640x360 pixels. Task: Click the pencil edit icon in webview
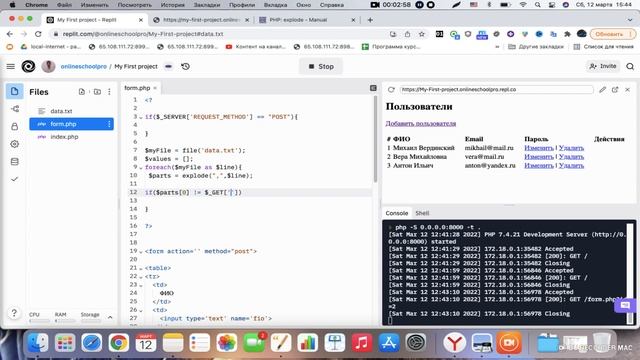click(602, 89)
